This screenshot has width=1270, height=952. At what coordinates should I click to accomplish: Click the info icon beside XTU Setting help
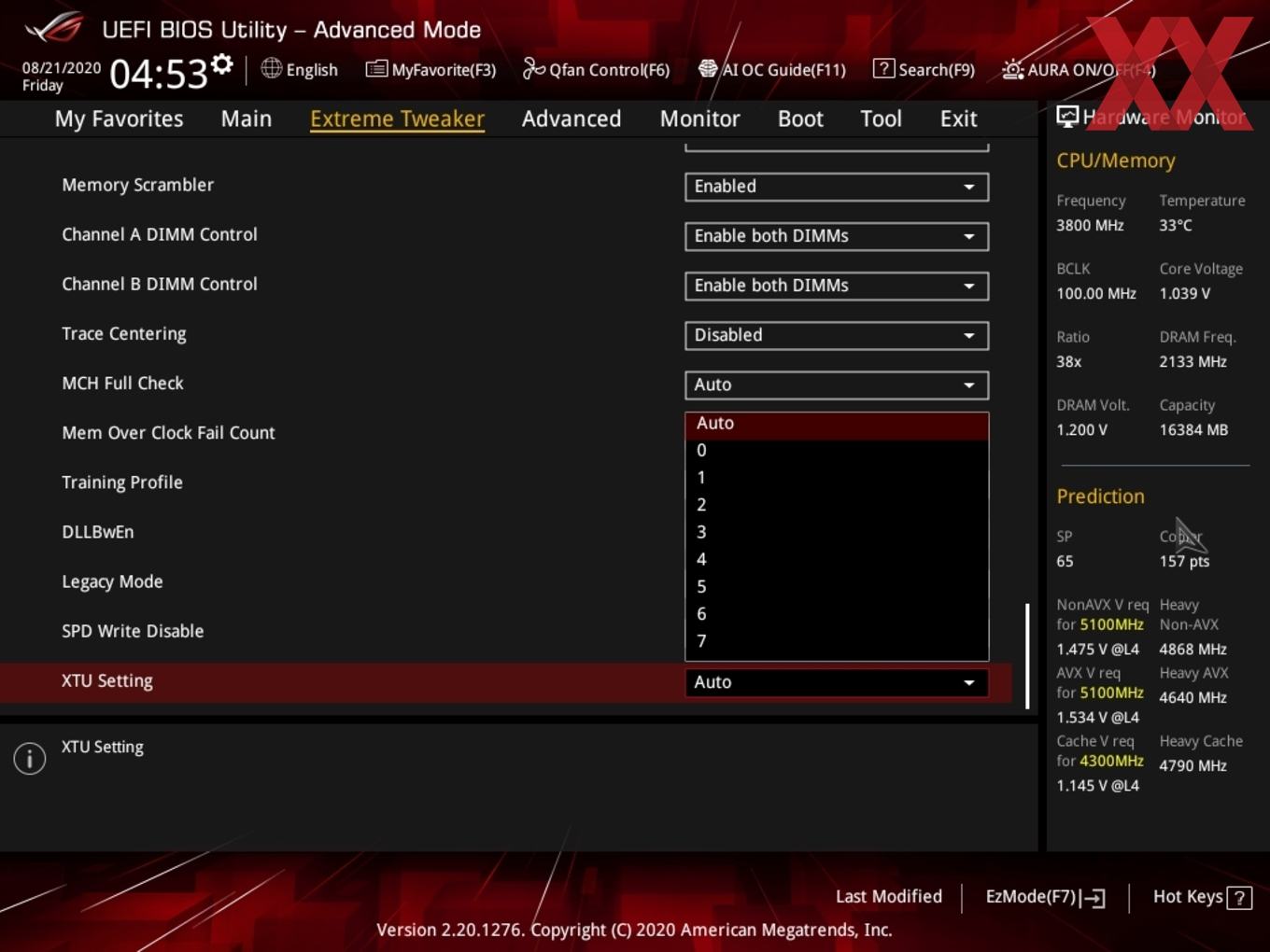pyautogui.click(x=30, y=758)
